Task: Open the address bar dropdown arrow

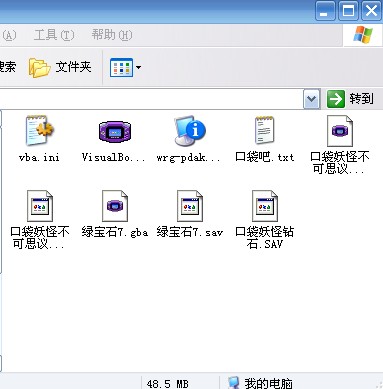Action: click(311, 99)
